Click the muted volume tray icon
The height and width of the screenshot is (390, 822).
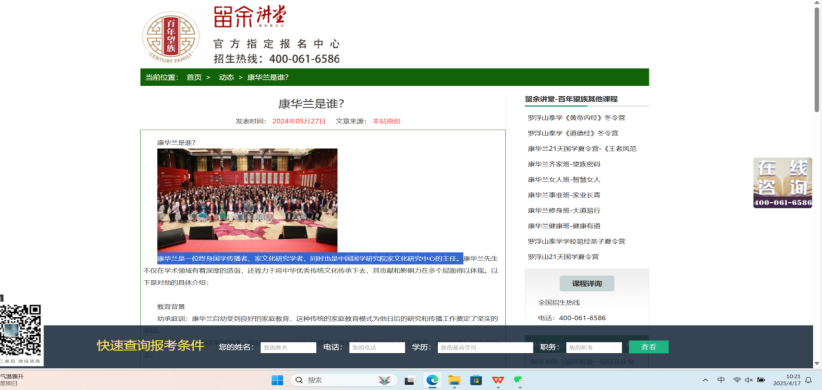[749, 380]
